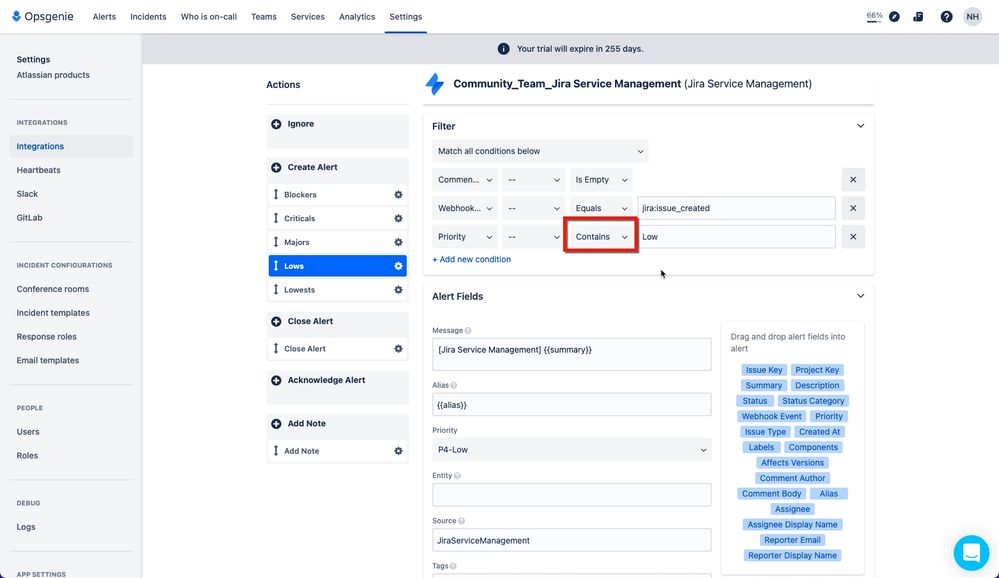The height and width of the screenshot is (578, 999).
Task: Open the chat support widget
Action: coord(971,553)
